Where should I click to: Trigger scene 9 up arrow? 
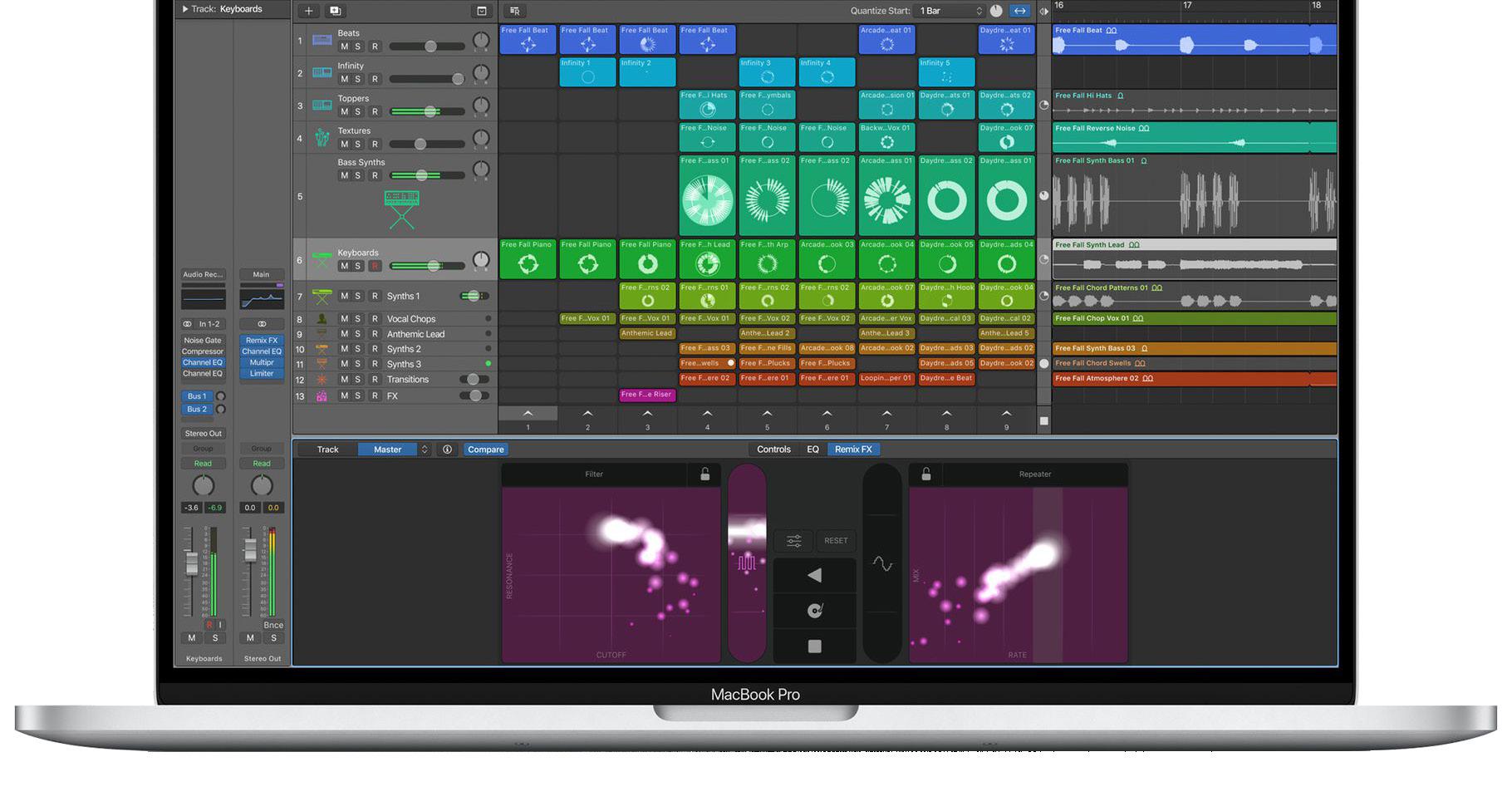pyautogui.click(x=1006, y=413)
